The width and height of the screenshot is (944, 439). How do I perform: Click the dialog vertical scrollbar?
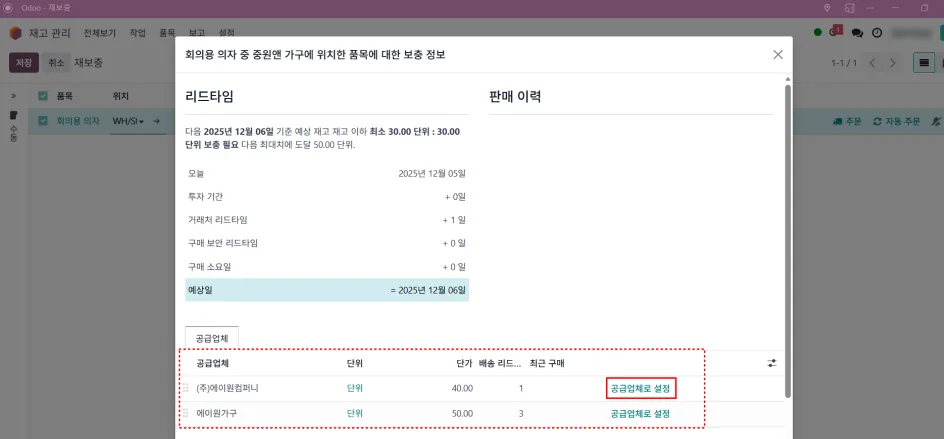coord(787,241)
